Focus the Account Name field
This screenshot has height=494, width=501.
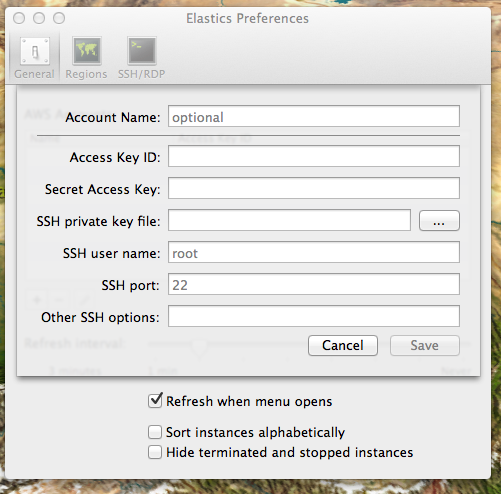click(x=314, y=116)
